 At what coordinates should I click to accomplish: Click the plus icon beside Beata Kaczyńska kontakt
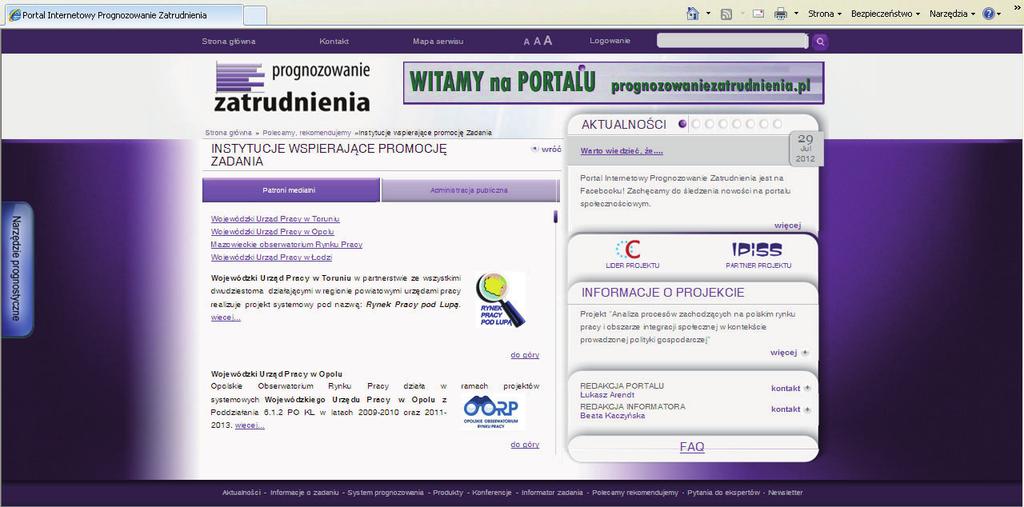coord(808,410)
